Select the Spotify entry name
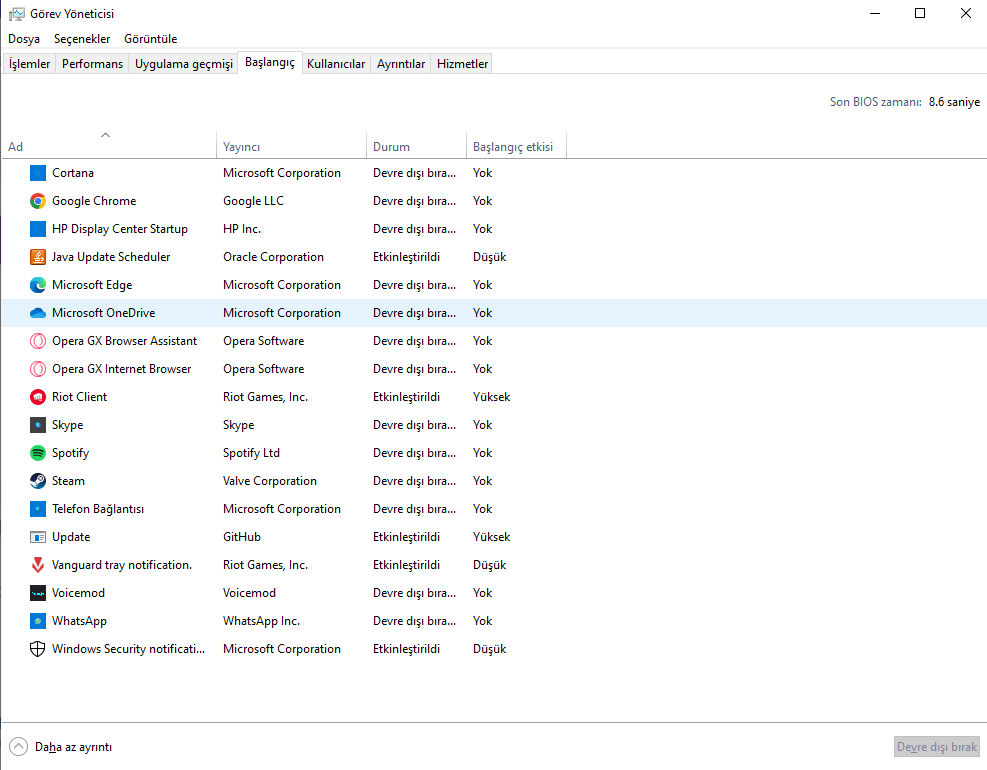 tap(70, 453)
